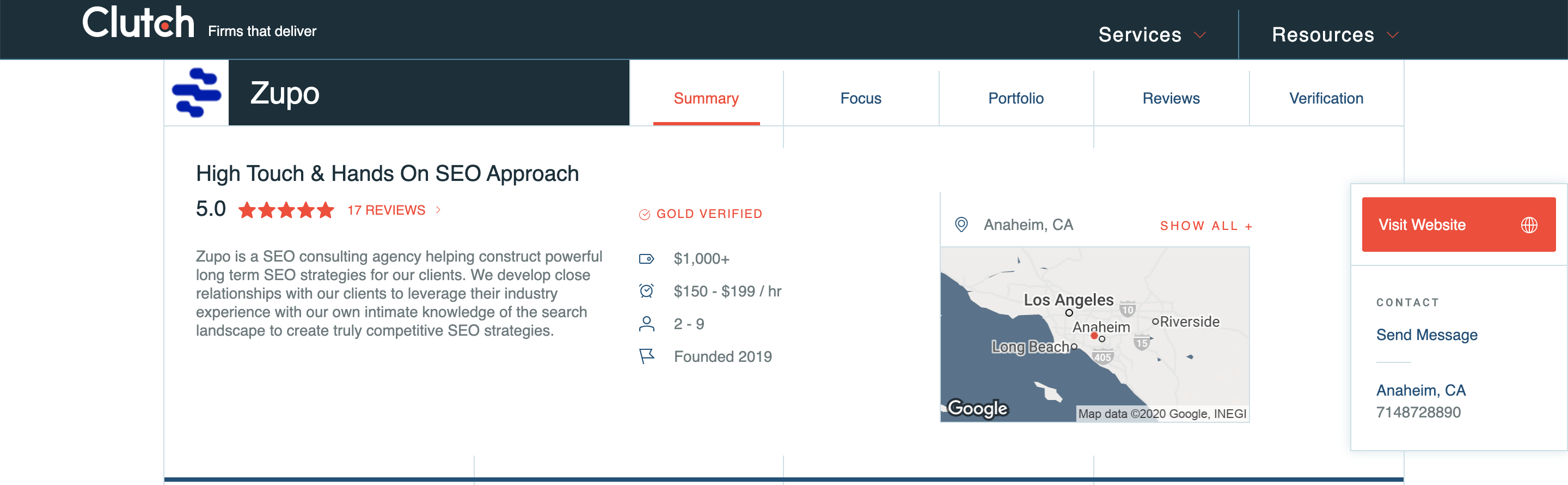Click the Founded 2019 text

[x=722, y=356]
